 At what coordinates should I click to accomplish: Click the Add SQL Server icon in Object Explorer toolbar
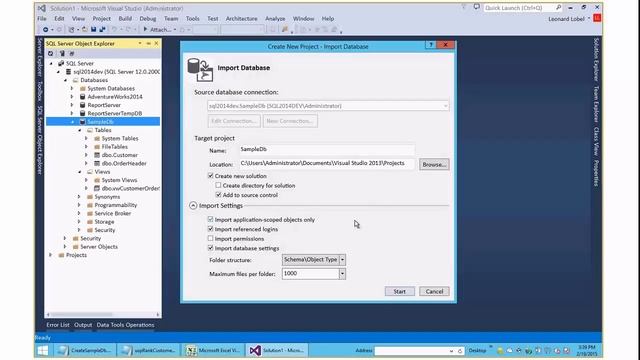(62, 53)
